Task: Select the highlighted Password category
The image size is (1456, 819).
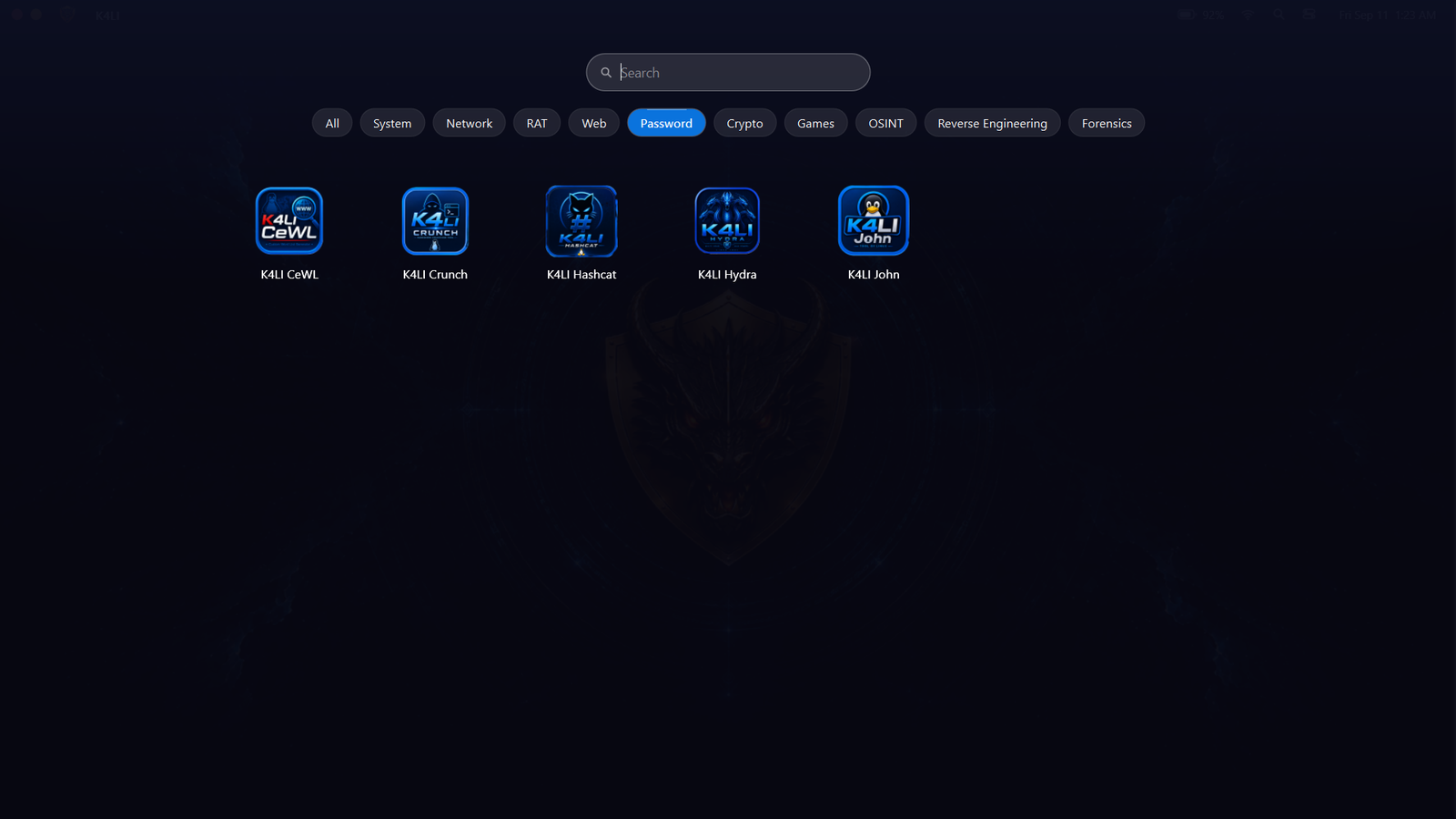Action: pos(666,123)
